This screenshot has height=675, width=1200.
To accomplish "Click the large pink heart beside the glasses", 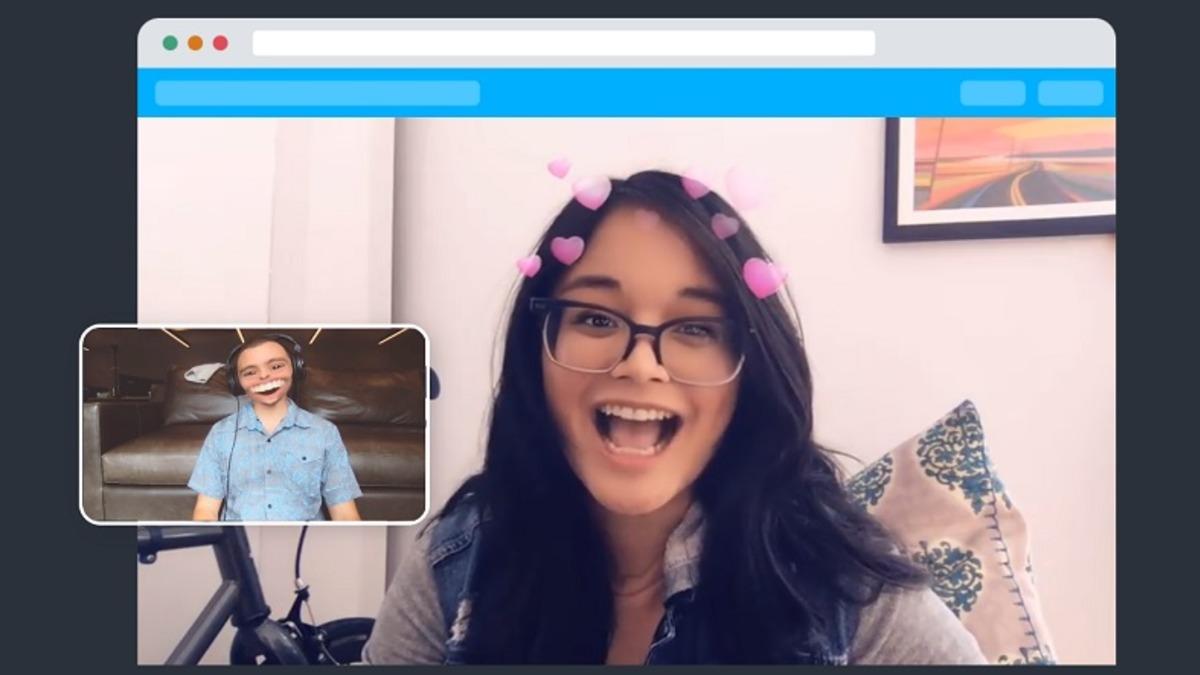I will click(x=763, y=277).
